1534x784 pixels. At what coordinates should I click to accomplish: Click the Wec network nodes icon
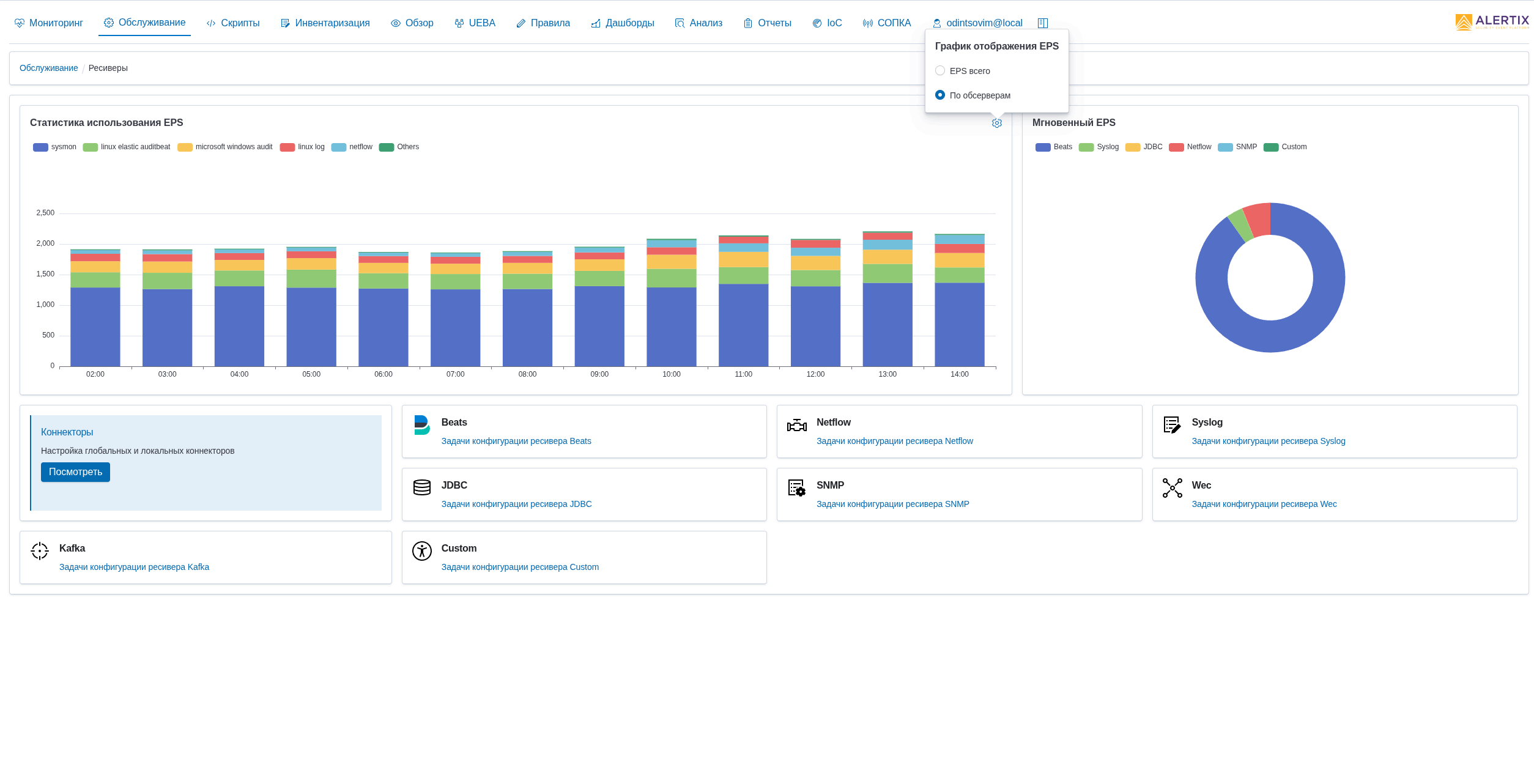tap(1171, 488)
